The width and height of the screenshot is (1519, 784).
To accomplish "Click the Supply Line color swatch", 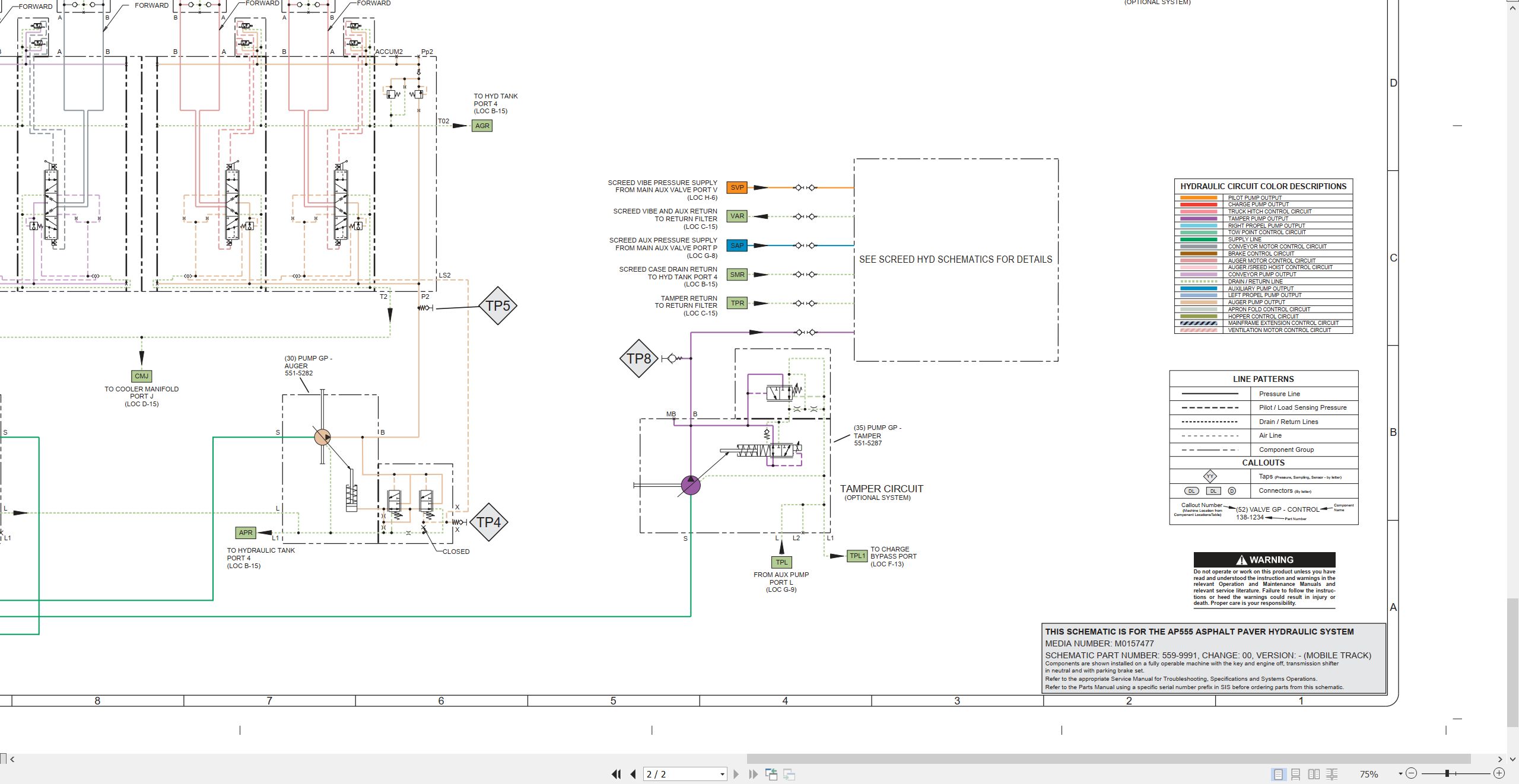I will (1199, 240).
